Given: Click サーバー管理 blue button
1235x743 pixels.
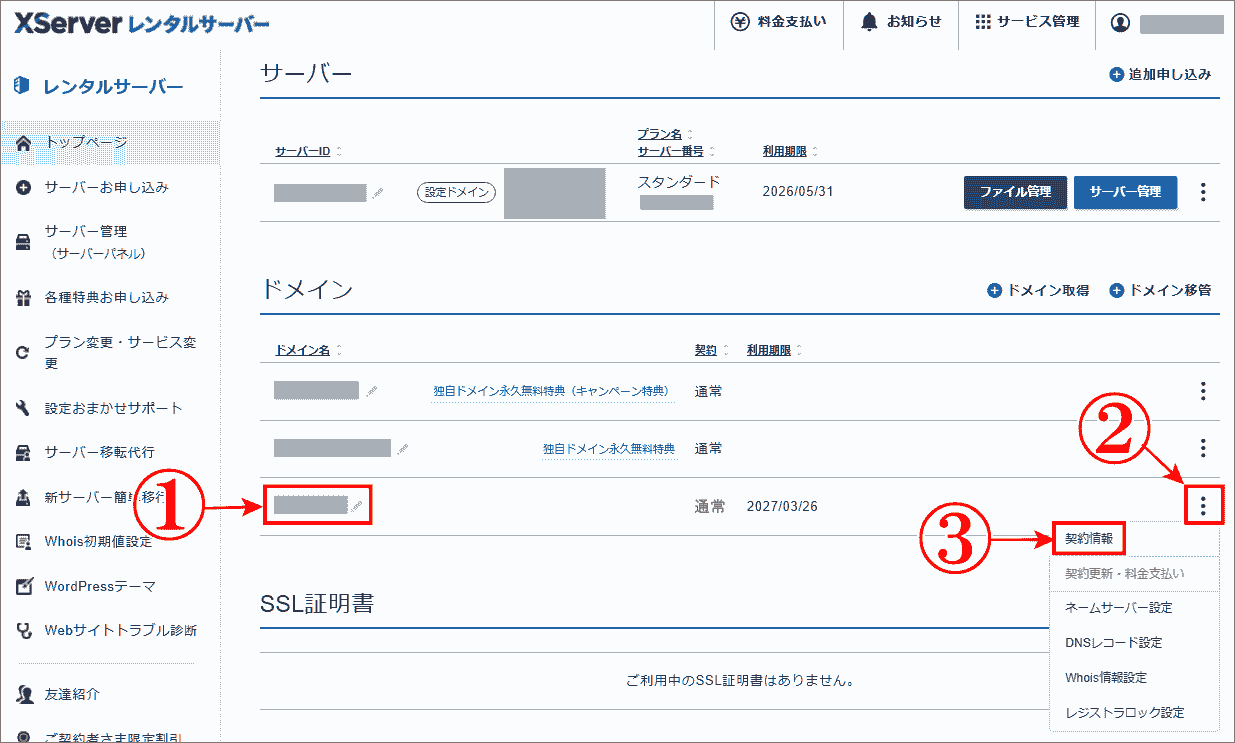Looking at the screenshot, I should [x=1125, y=192].
